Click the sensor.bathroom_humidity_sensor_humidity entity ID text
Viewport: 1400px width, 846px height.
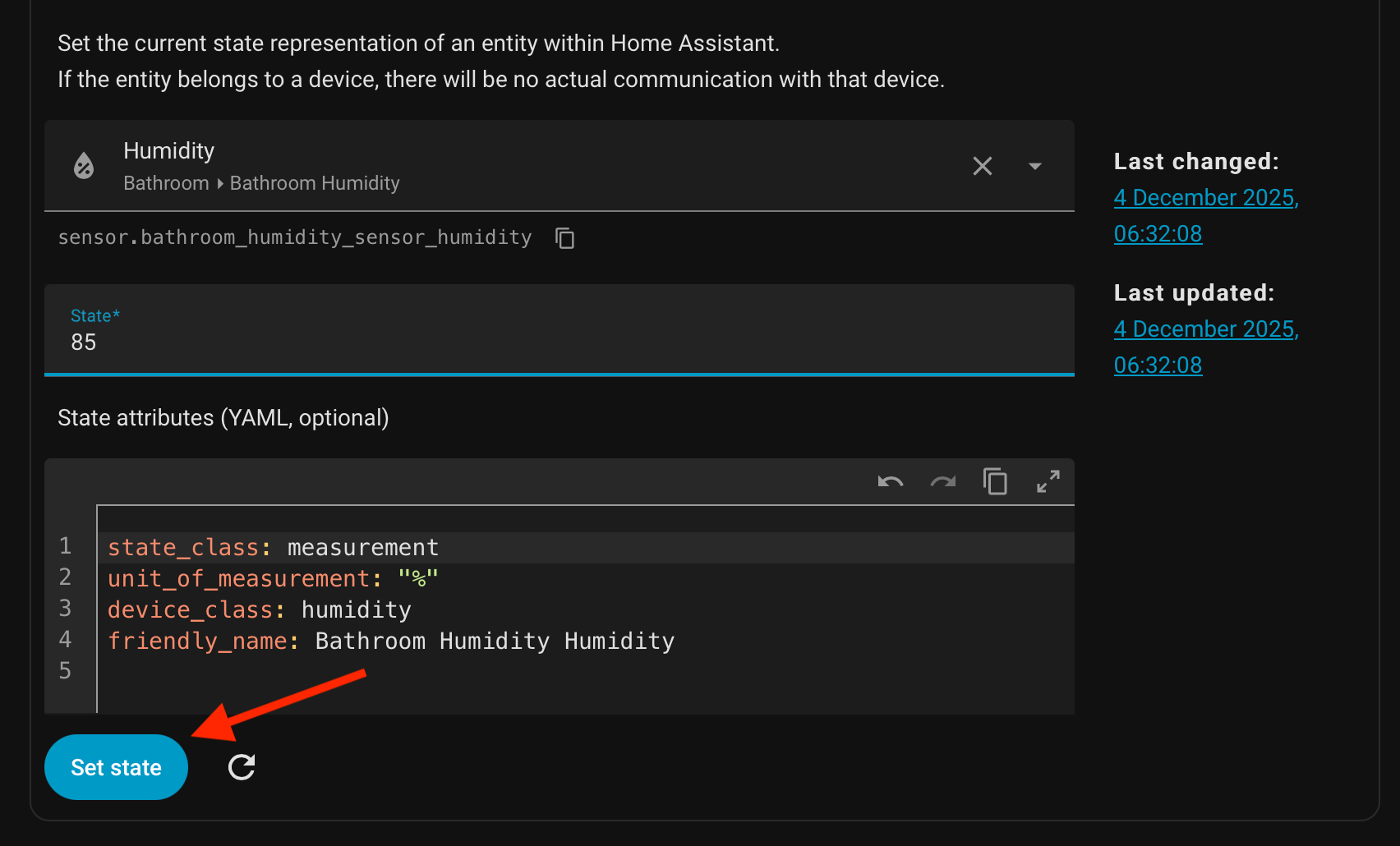[295, 237]
